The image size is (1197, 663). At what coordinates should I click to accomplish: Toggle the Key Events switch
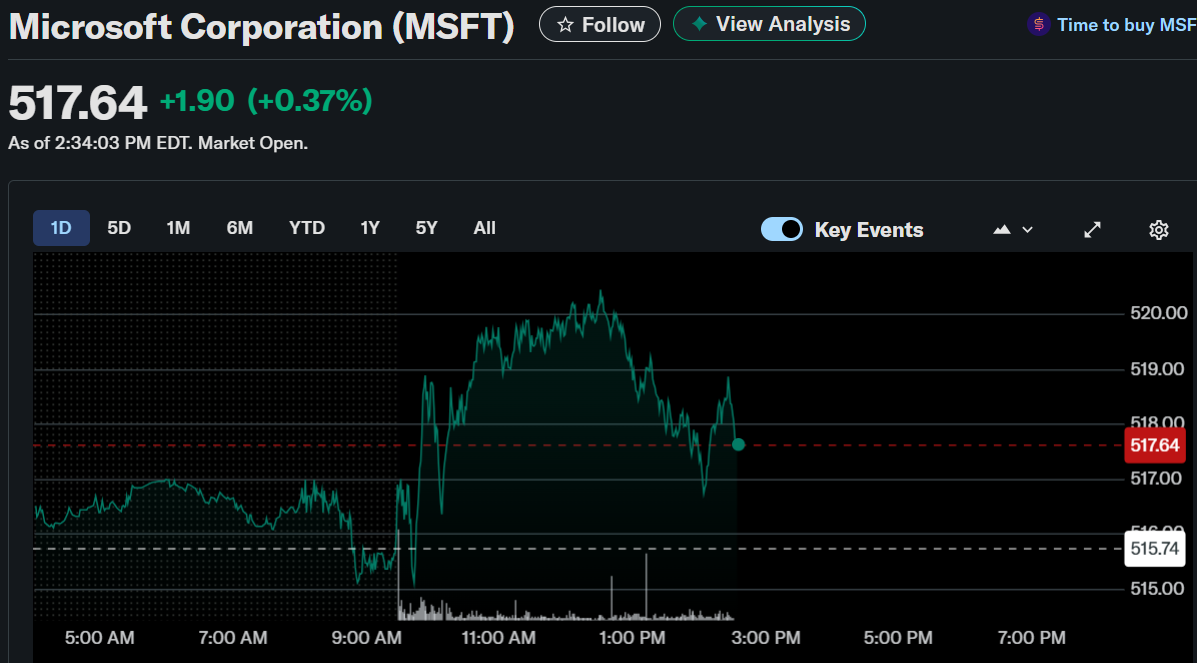[782, 230]
